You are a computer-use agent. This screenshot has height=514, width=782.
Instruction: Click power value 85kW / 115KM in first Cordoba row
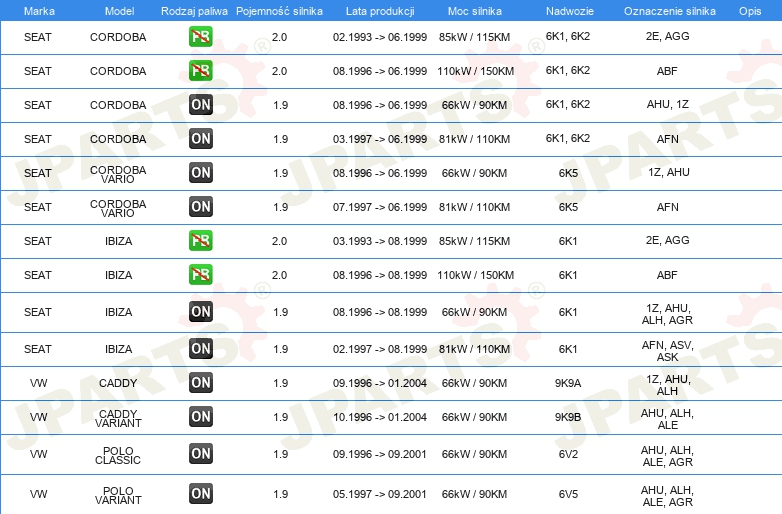[474, 37]
